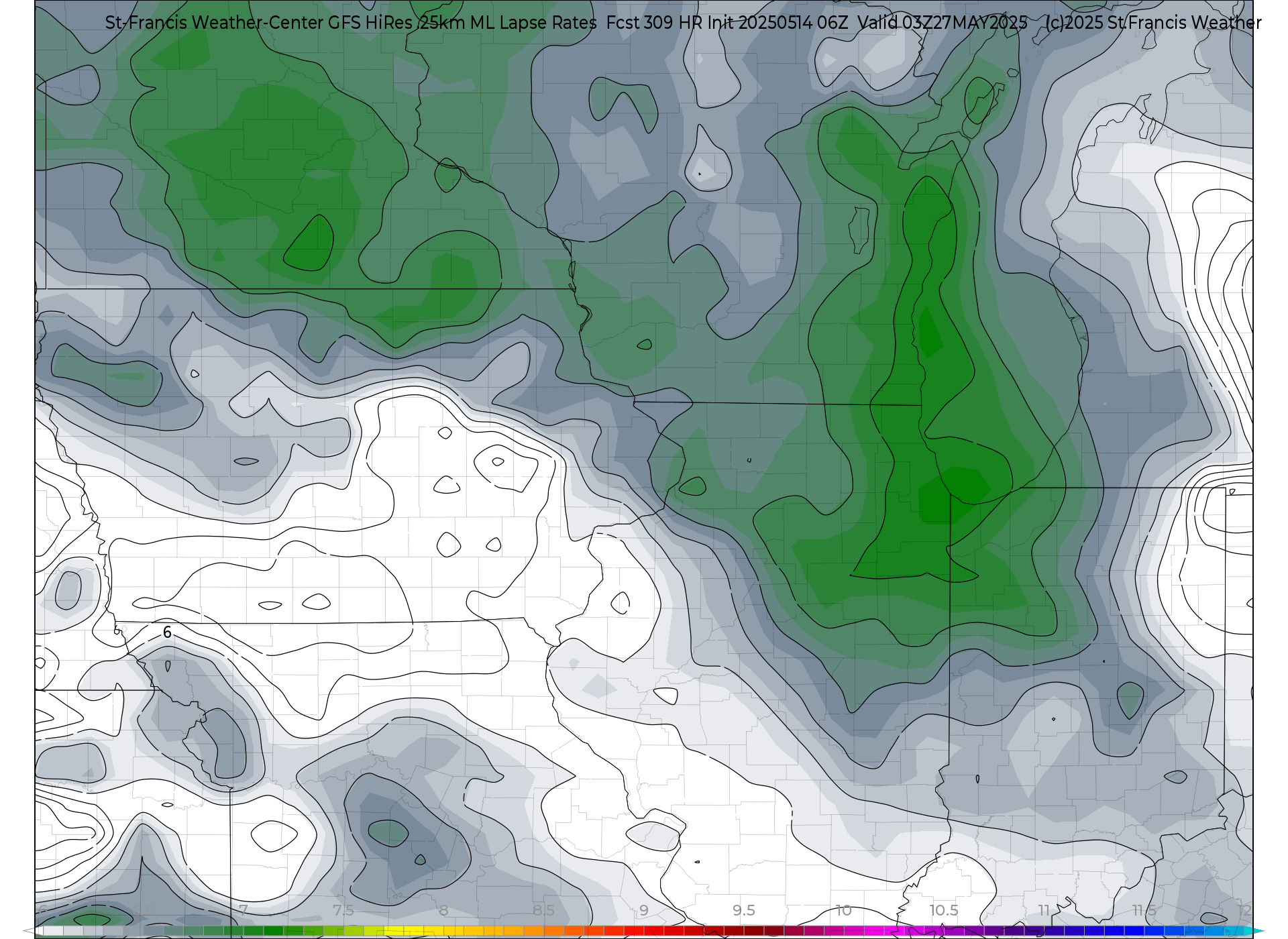Click the deep blue section of the colorbar
Screen dimensions: 1288x939
coord(1134,931)
